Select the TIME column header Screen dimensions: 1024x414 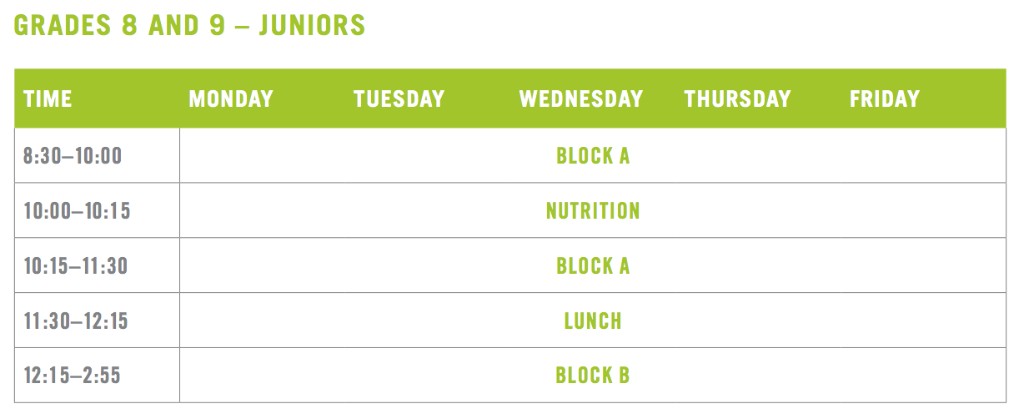pos(48,99)
